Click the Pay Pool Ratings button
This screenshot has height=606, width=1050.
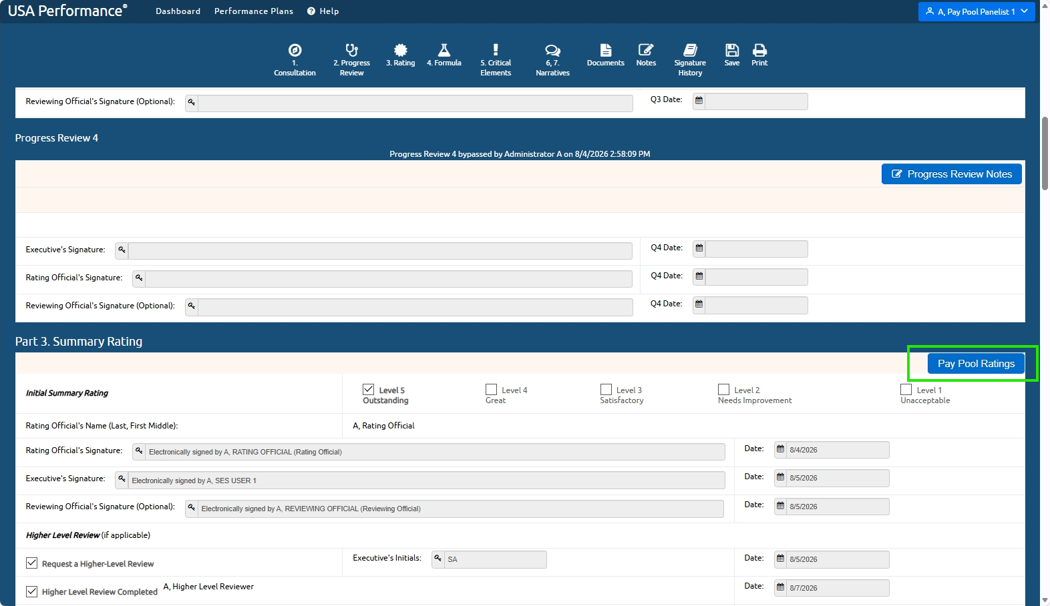click(x=976, y=364)
